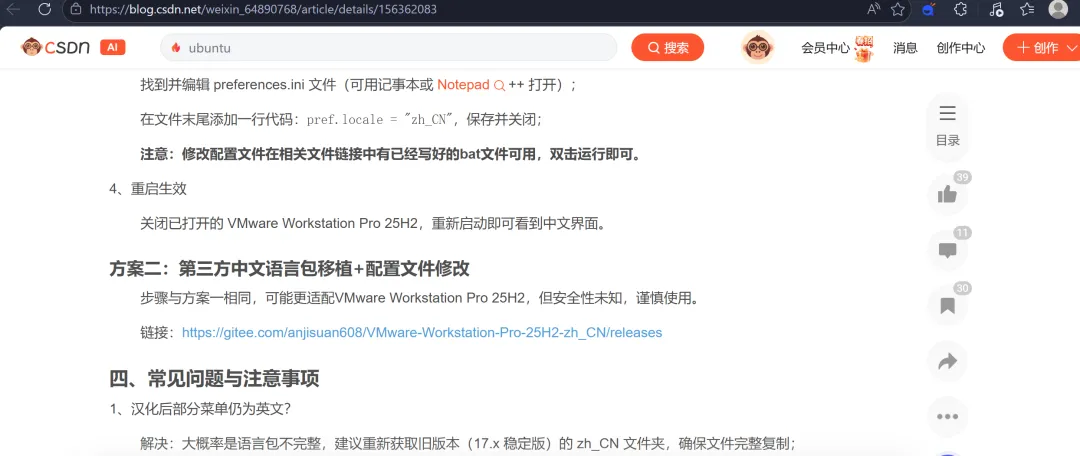Open comments via speech bubble icon
The height and width of the screenshot is (456, 1080).
pos(948,250)
